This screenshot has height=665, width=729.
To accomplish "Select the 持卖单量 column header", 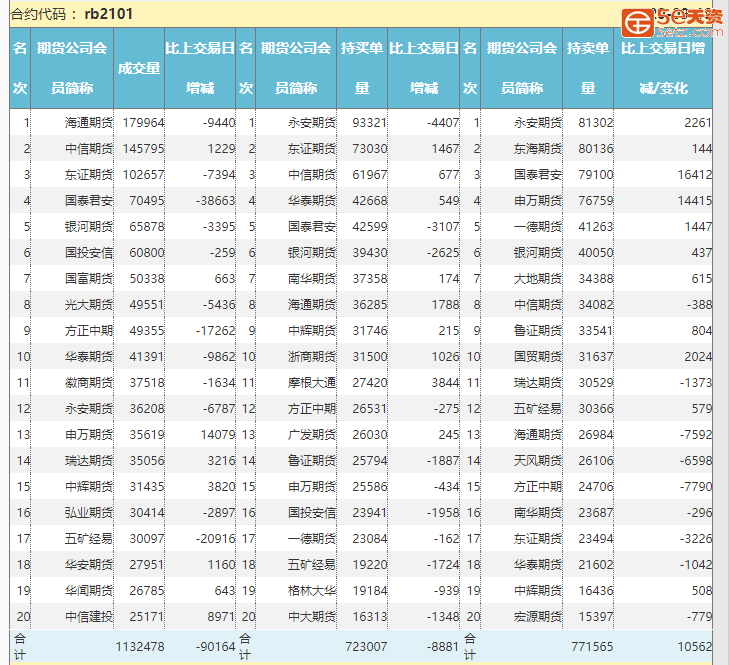I will click(588, 68).
